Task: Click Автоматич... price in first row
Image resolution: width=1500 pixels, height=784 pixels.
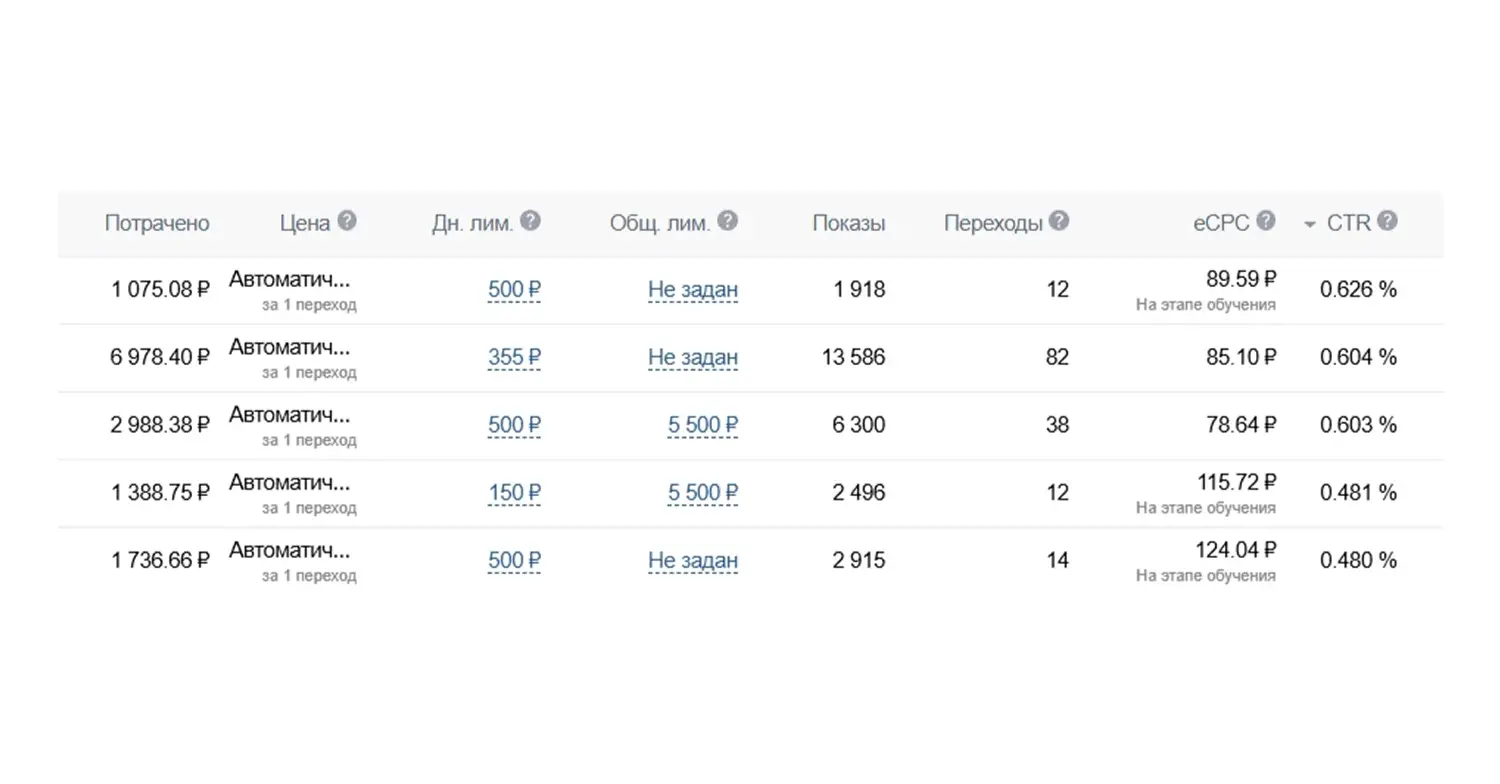Action: (x=290, y=280)
